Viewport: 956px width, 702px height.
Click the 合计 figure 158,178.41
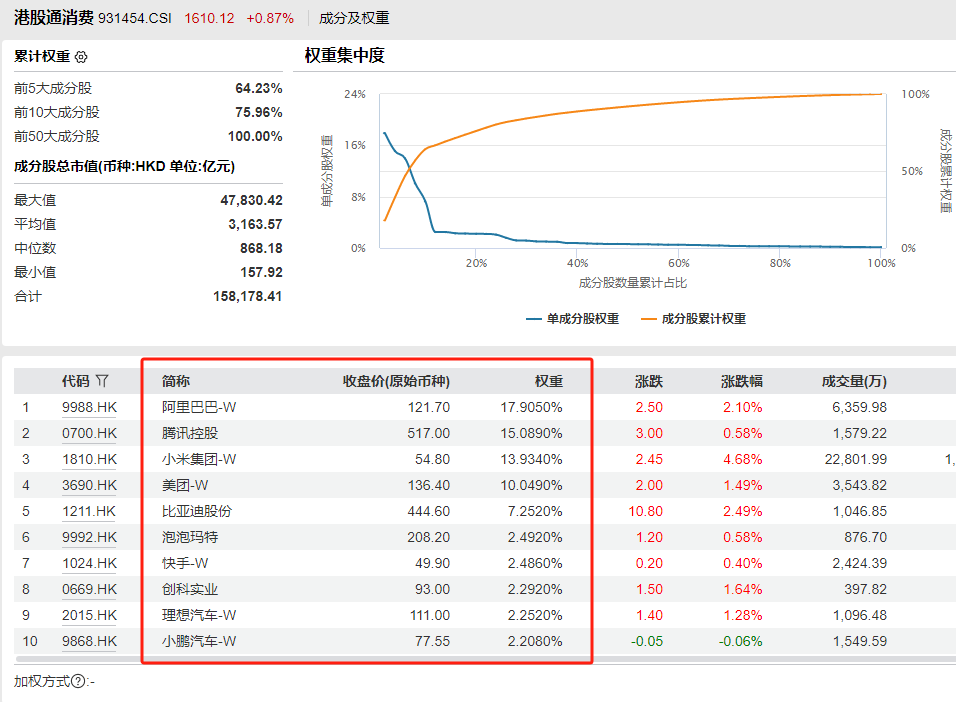coord(248,296)
